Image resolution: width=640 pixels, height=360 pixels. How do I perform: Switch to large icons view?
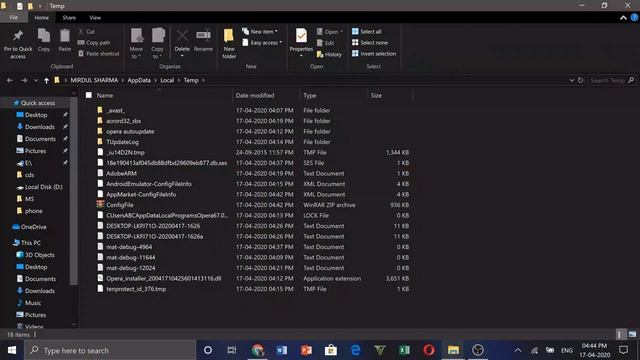point(632,334)
